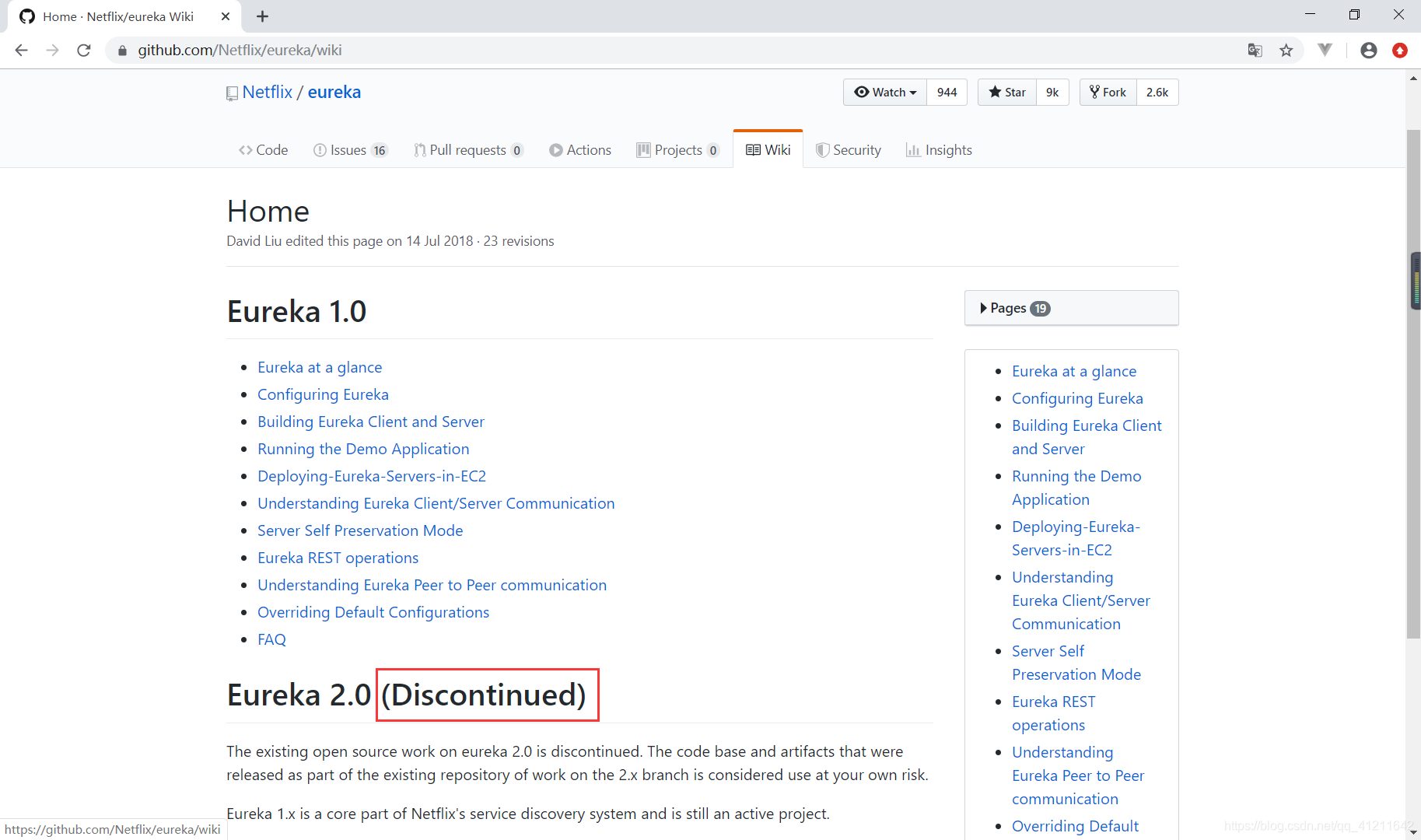1421x840 pixels.
Task: Click the Home page title
Action: point(268,212)
